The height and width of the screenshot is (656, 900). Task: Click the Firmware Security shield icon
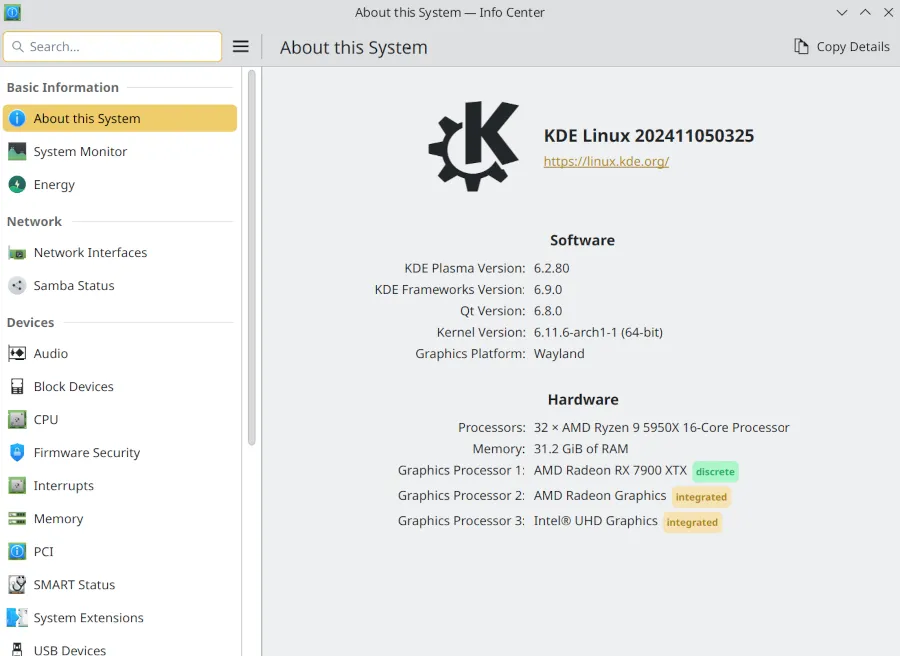tap(17, 452)
